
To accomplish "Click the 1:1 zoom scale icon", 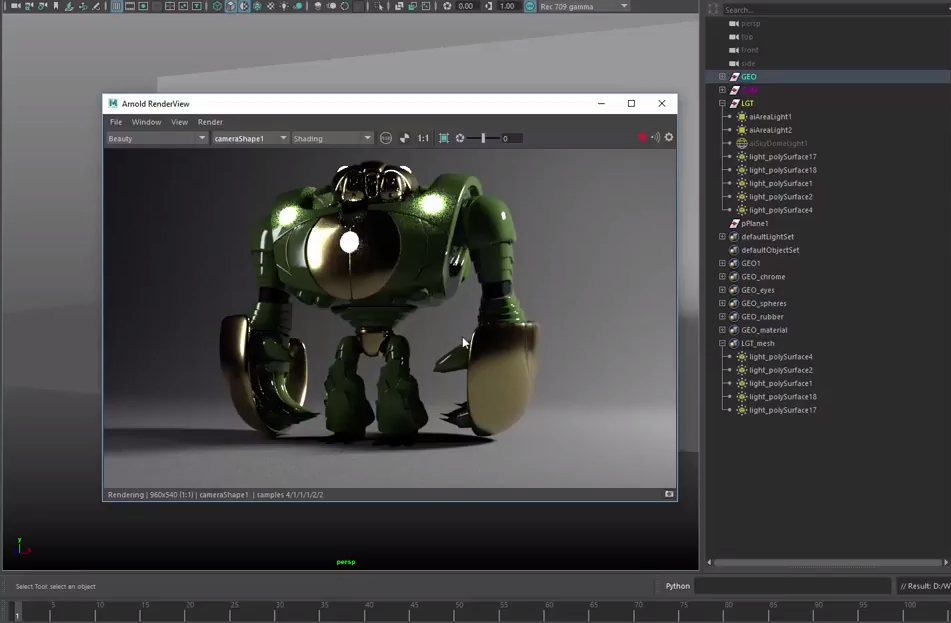I will (423, 139).
